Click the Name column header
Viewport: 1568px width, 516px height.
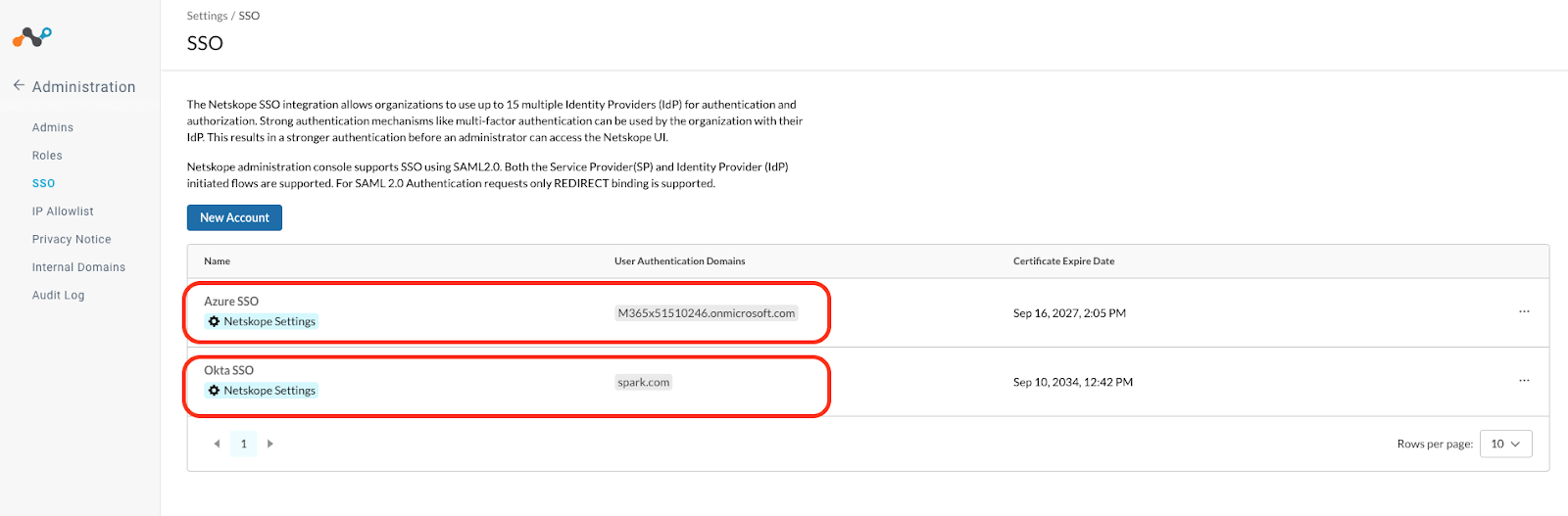coord(218,261)
